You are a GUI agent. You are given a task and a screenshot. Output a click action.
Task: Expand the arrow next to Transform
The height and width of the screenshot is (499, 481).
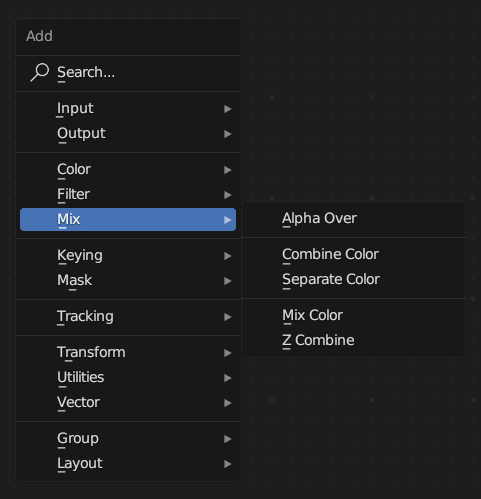[228, 353]
